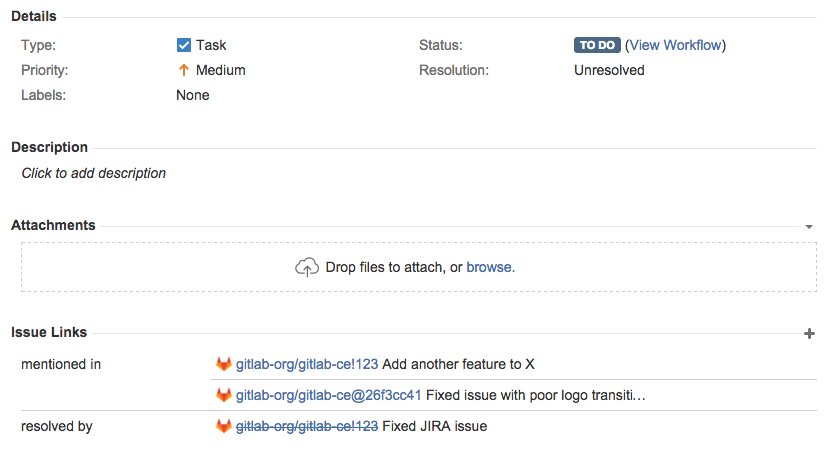Open the gitlab-org/gitlab-ce@26f3cc41 commit link
Viewport: 836px width, 463px height.
328,395
